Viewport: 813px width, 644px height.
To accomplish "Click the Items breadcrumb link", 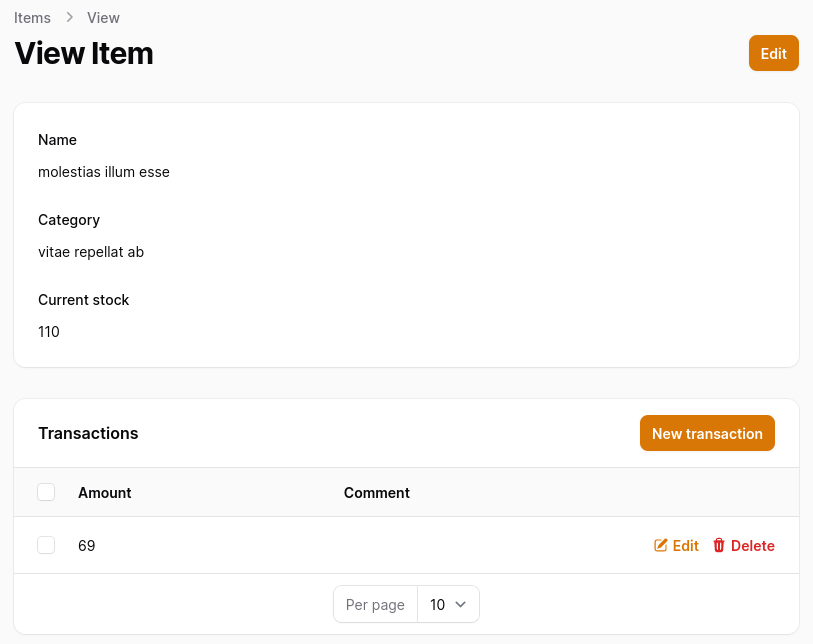I will 32,18.
